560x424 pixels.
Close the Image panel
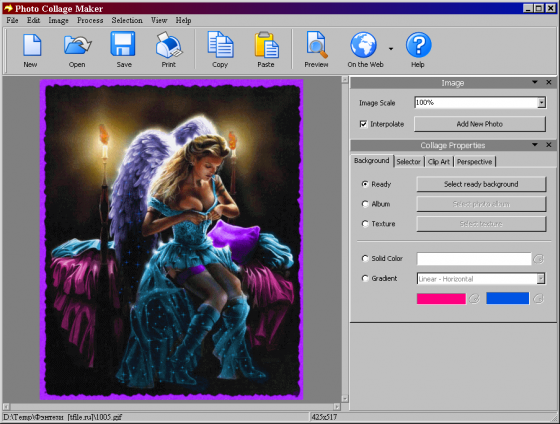pyautogui.click(x=549, y=83)
